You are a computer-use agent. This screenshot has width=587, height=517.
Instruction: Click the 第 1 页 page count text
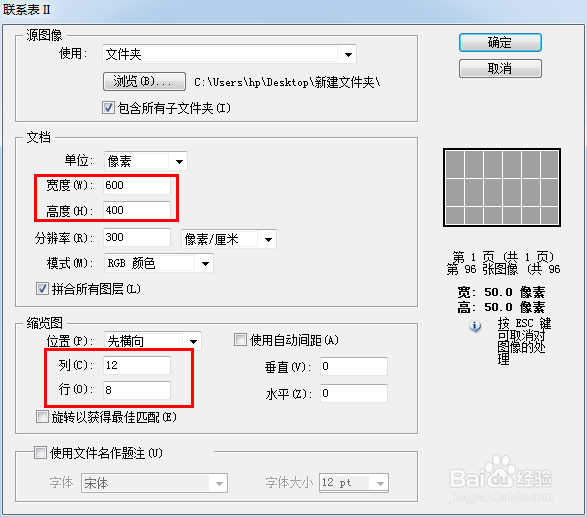503,257
